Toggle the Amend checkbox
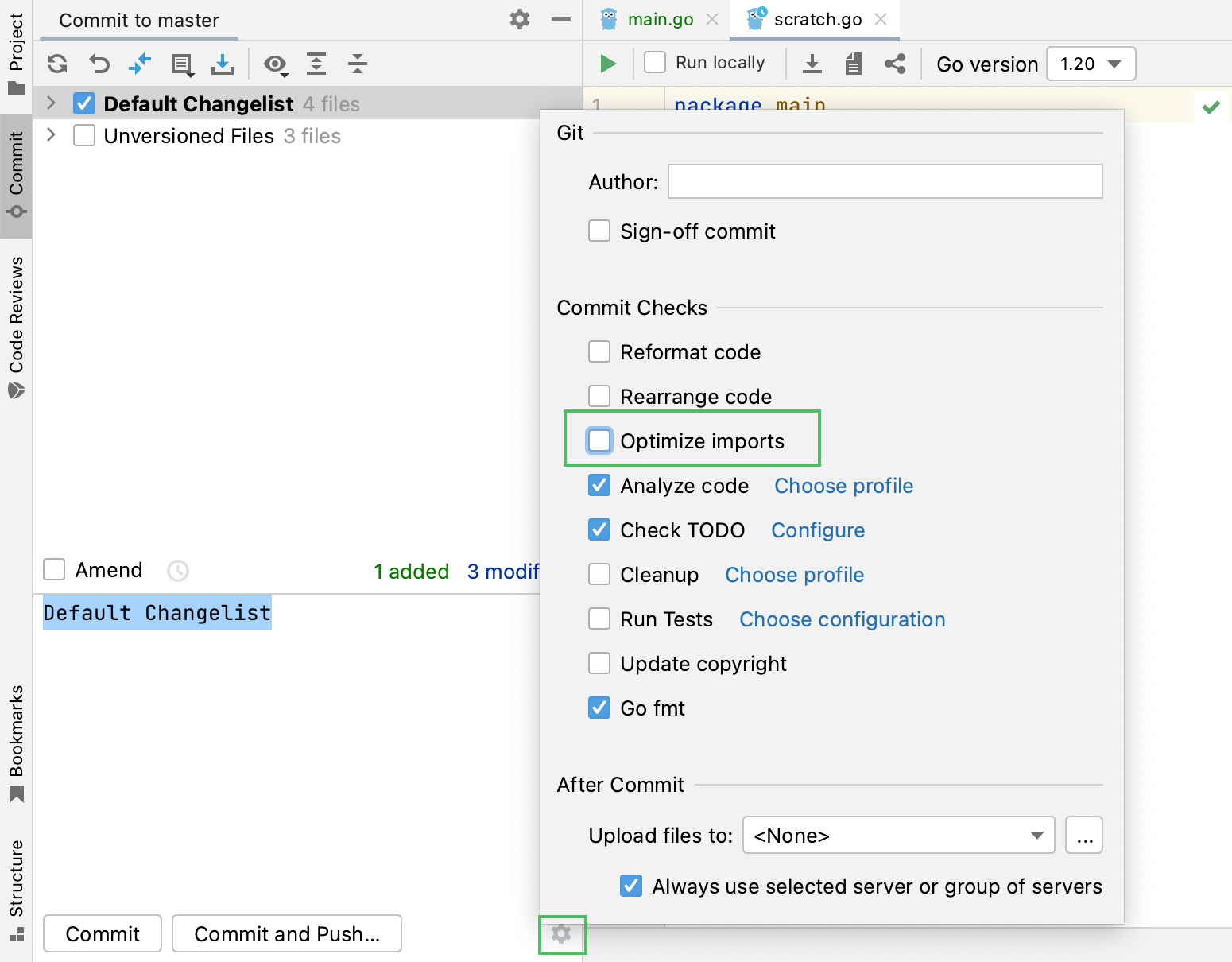 [x=55, y=570]
